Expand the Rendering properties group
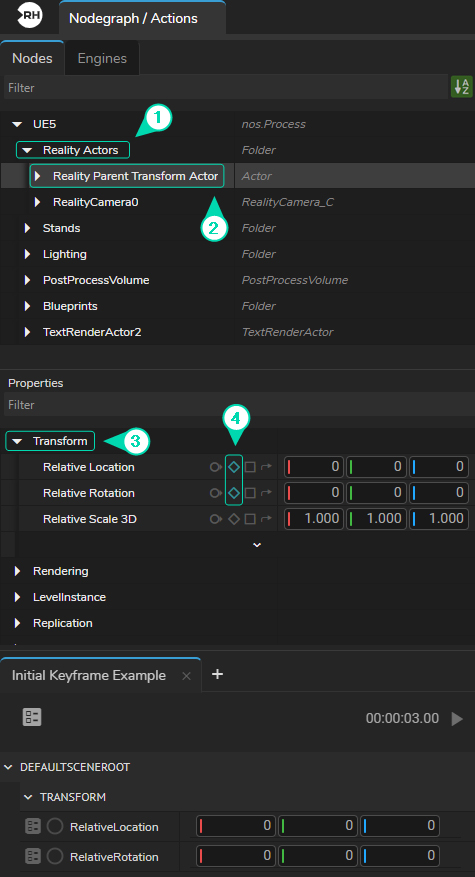The image size is (475, 877). 17,571
